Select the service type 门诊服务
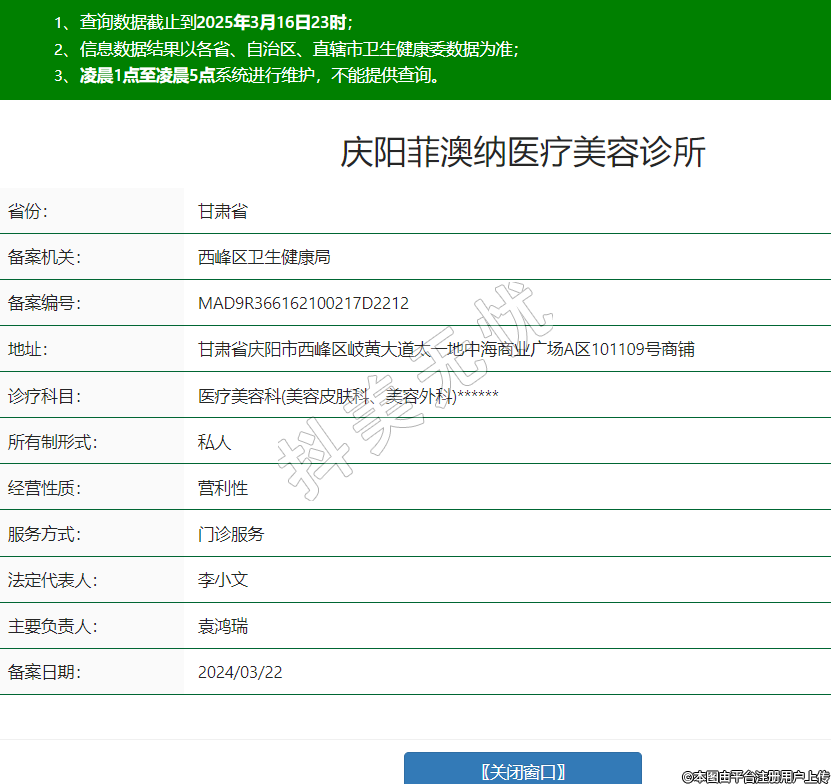 (x=231, y=534)
